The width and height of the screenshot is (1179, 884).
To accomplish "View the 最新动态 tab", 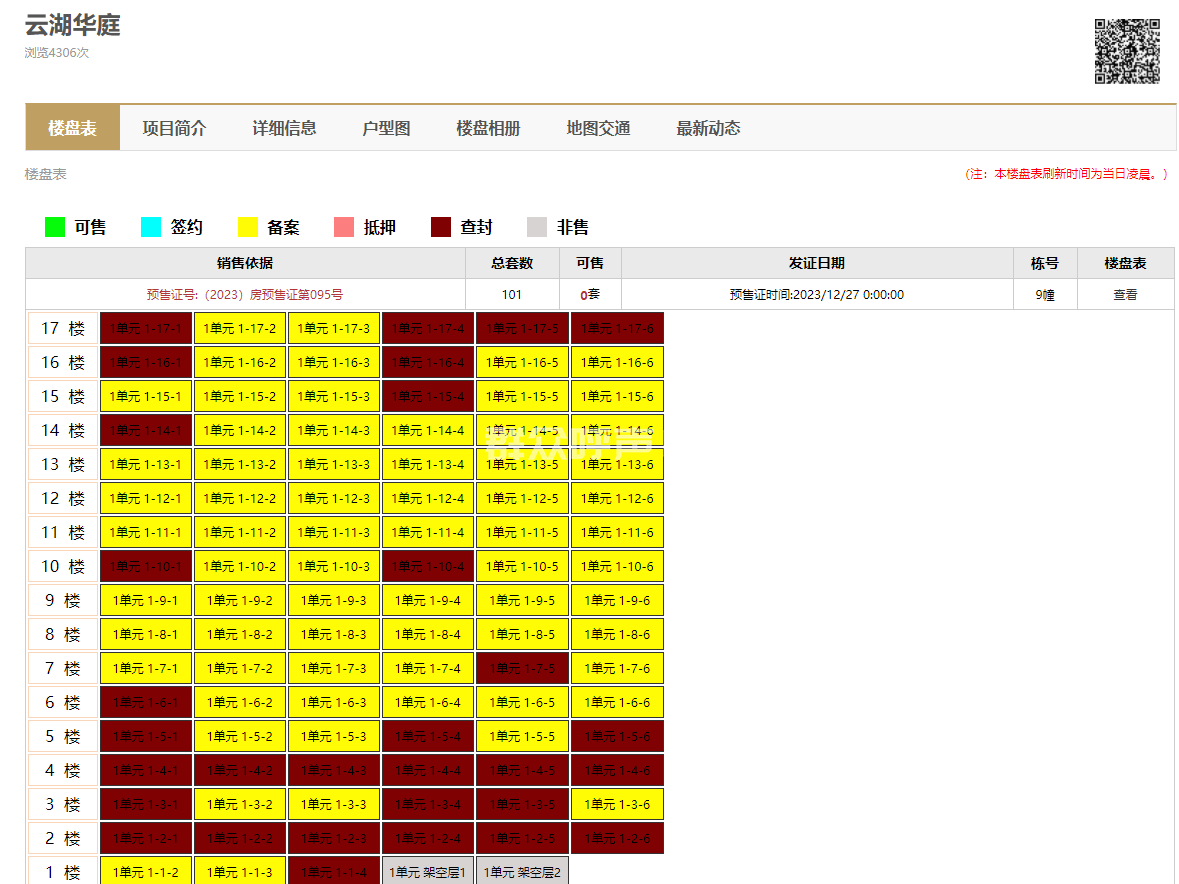I will pyautogui.click(x=708, y=128).
